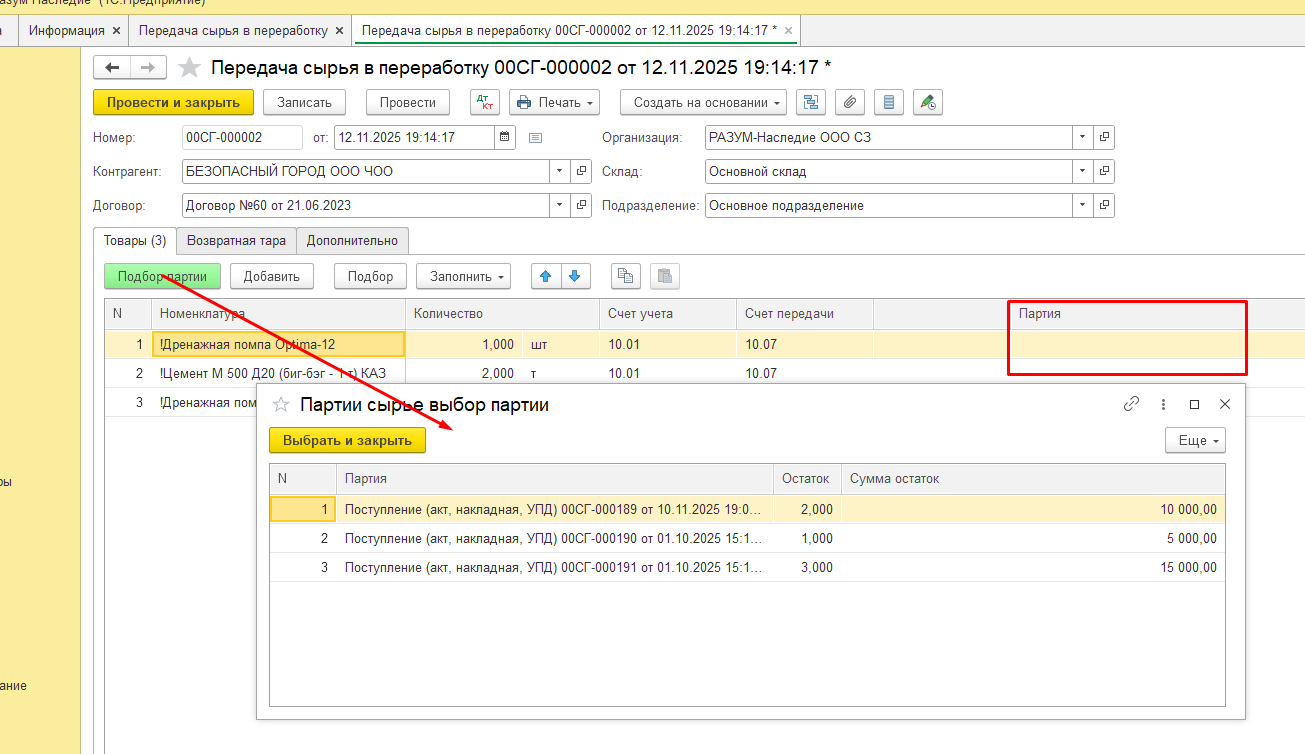Open the calendar picker for document date
Viewport: 1305px width, 754px height.
pyautogui.click(x=505, y=137)
